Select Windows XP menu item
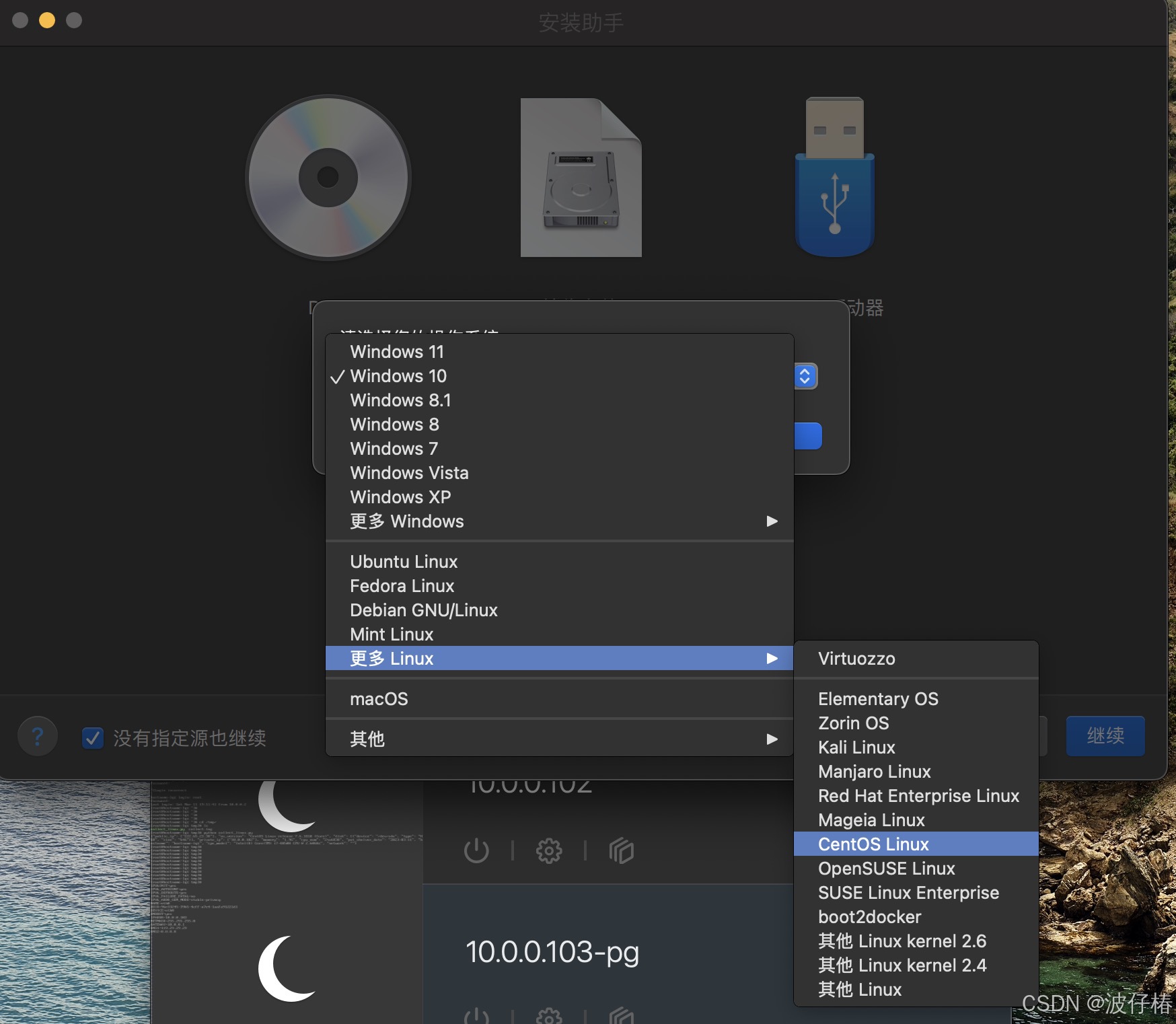 [560, 497]
